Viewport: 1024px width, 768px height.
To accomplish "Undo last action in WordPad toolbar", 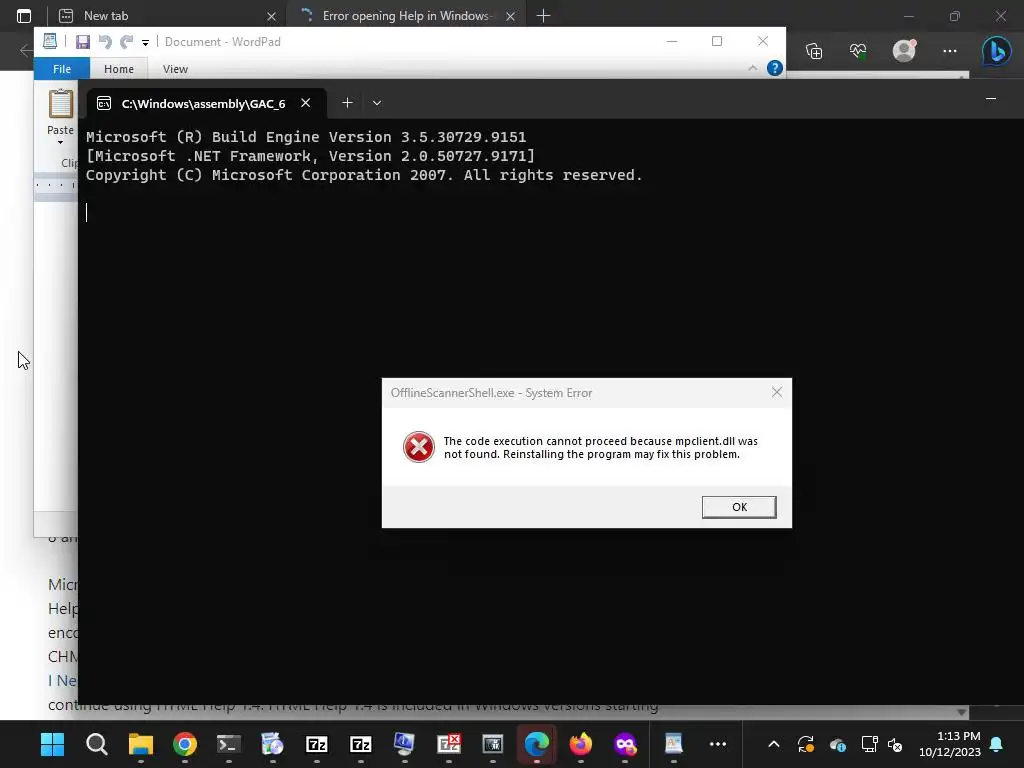I will click(104, 42).
